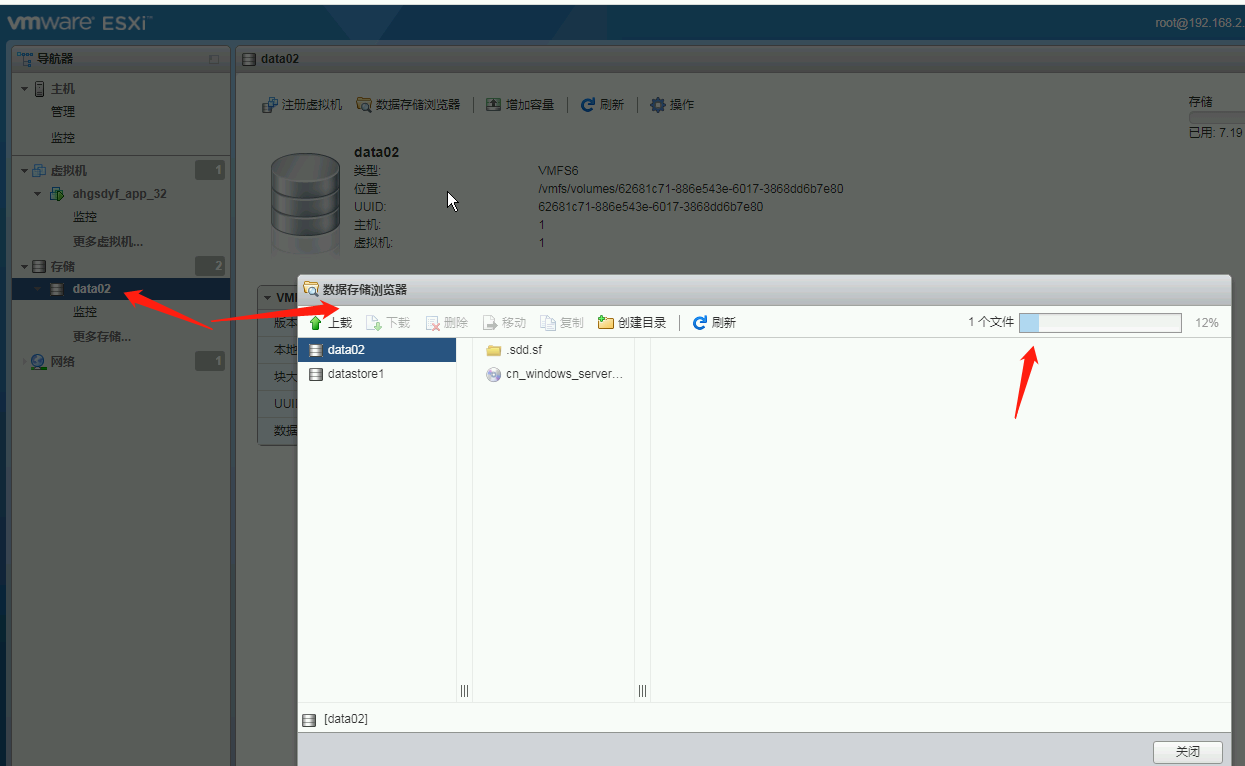Screen dimensions: 1245x766
Task: Click the datastore1 database icon
Action: click(x=316, y=374)
